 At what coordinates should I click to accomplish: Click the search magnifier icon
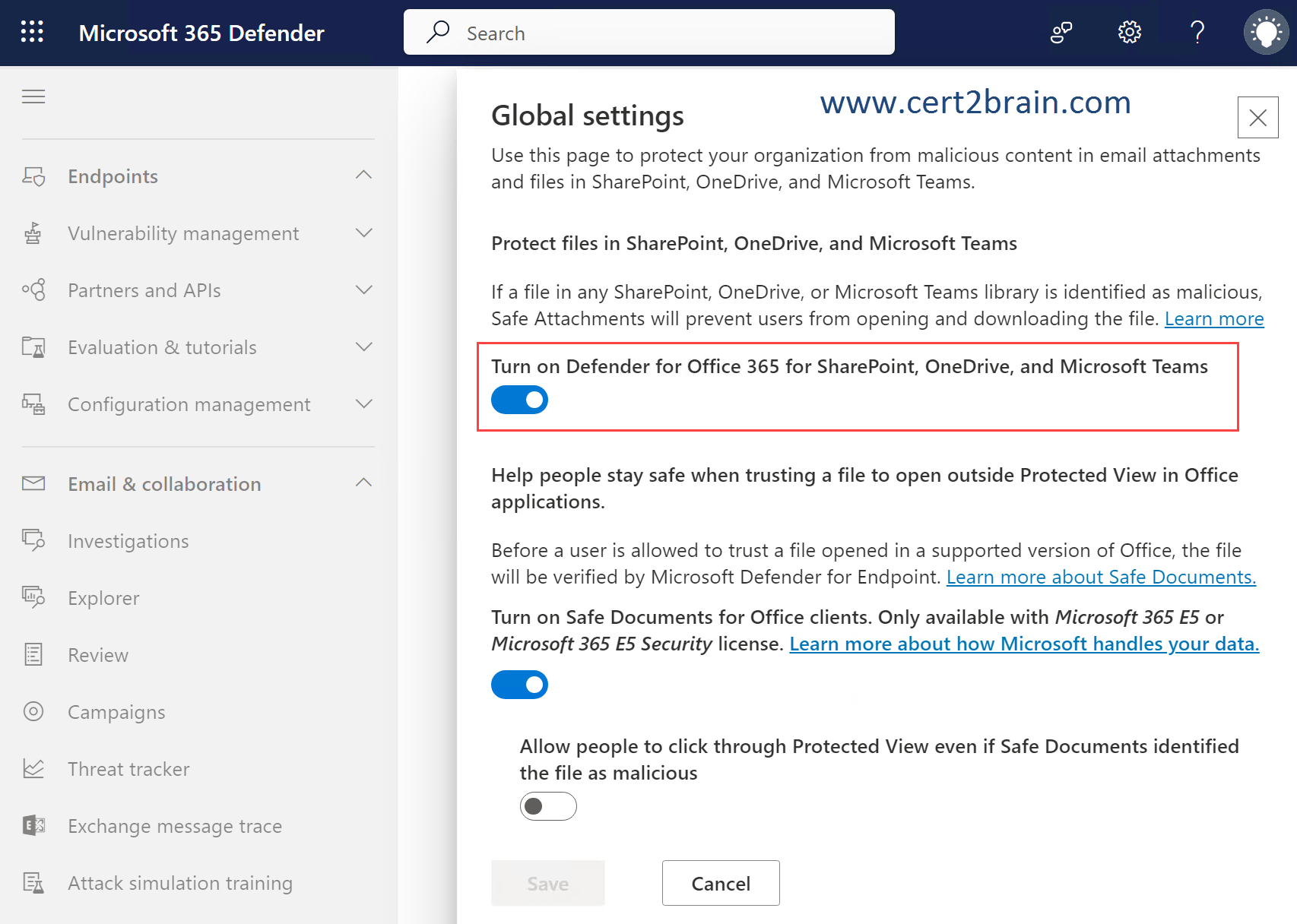pos(438,32)
